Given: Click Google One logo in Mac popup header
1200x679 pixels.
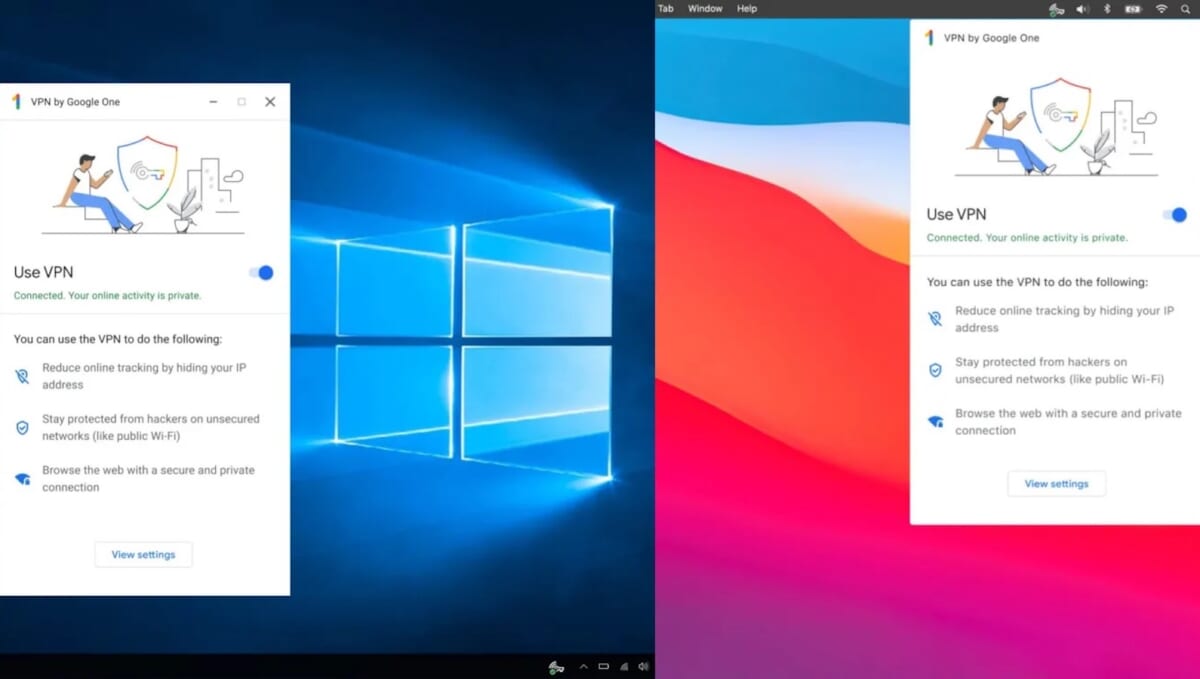Looking at the screenshot, I should point(929,38).
